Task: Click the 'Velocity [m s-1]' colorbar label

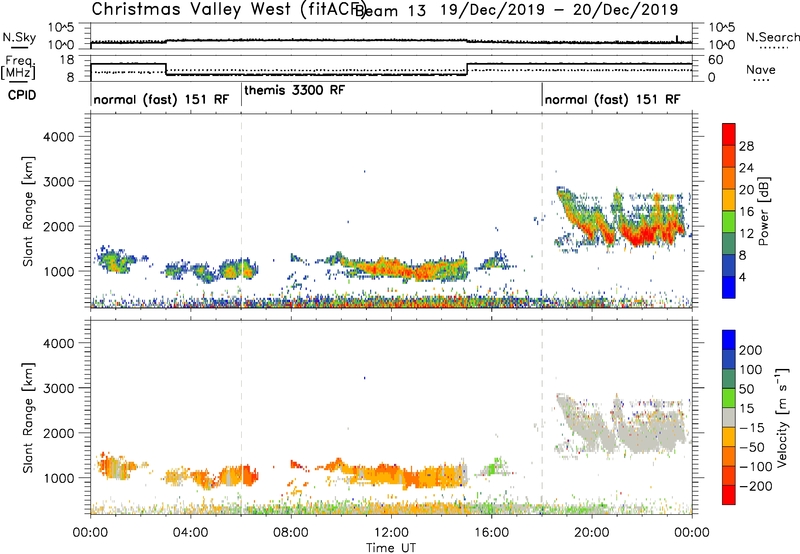Action: (782, 417)
